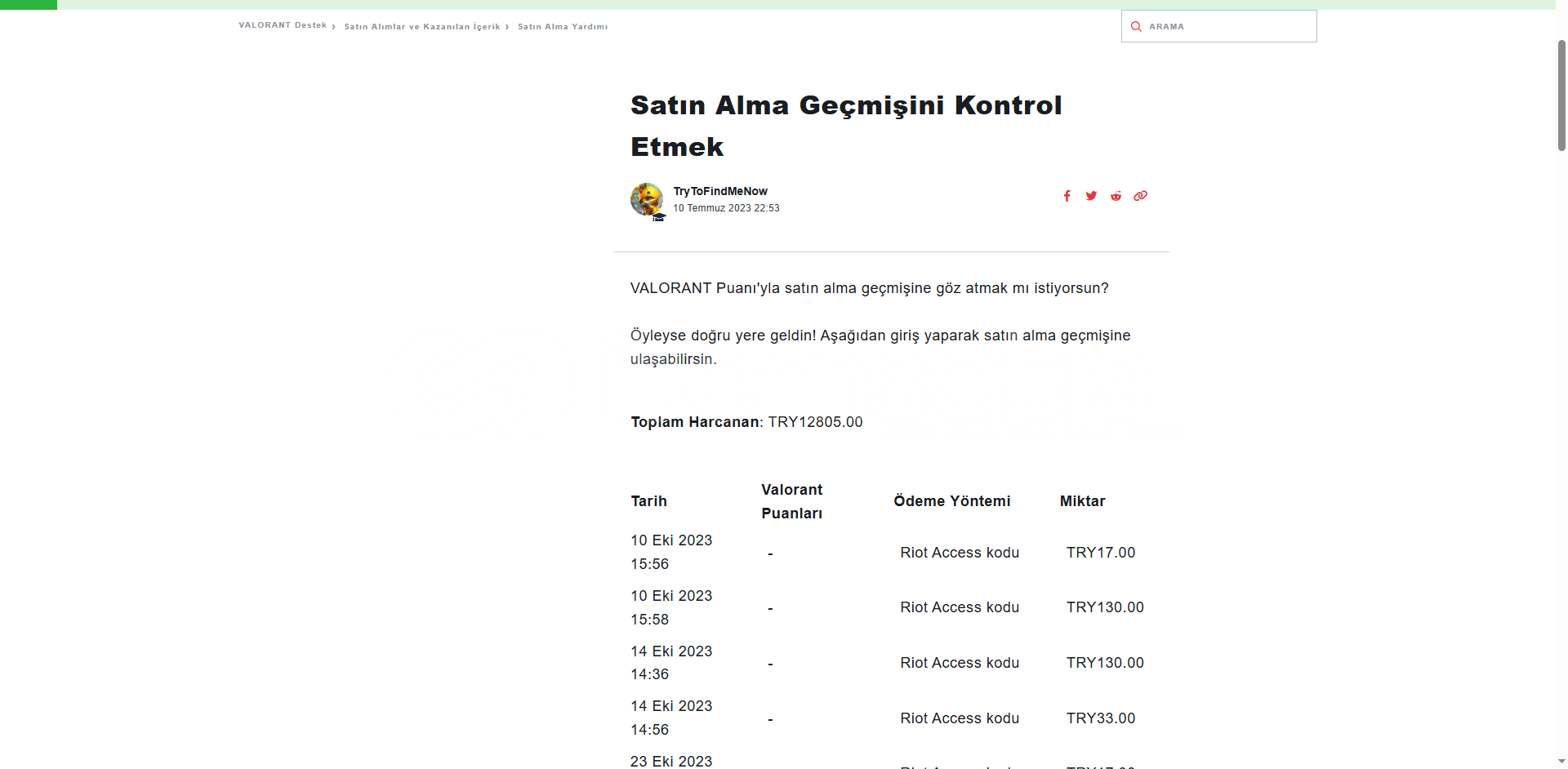
Task: Click the TRY130.00 amount for 10 Eki 15:58
Action: pos(1105,607)
